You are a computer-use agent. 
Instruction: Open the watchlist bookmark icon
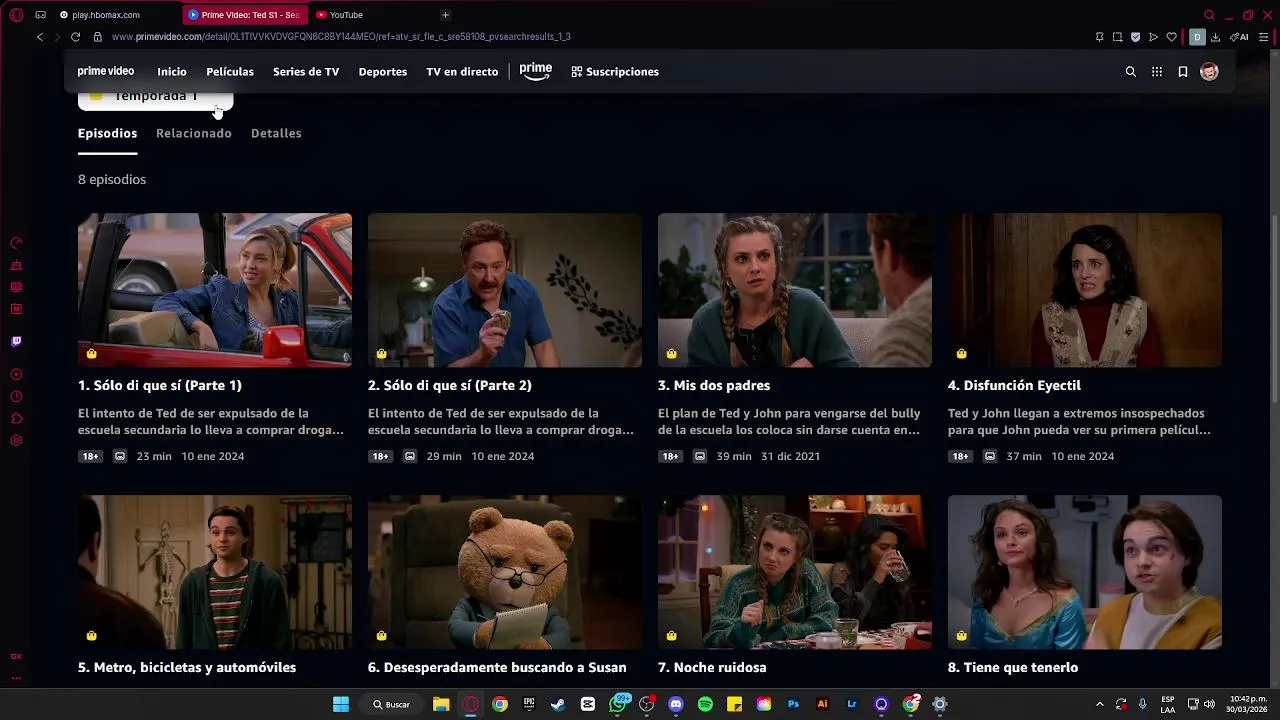tap(1183, 72)
